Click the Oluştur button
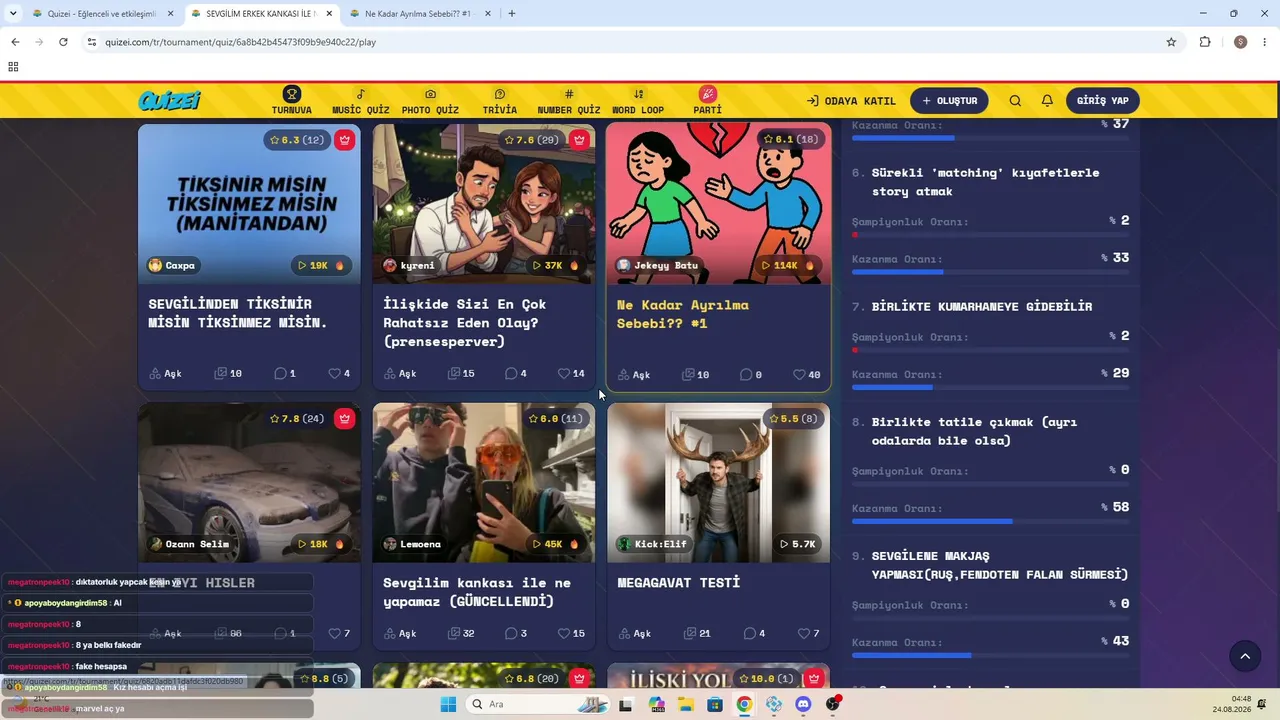1280x720 pixels. tap(949, 101)
